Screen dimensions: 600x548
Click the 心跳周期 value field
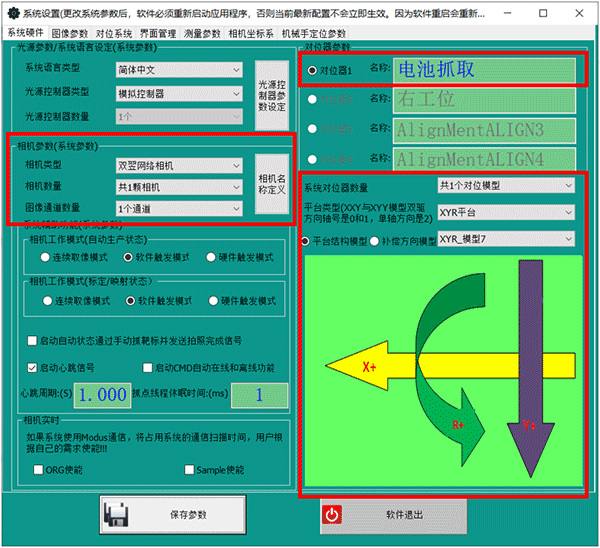[103, 395]
